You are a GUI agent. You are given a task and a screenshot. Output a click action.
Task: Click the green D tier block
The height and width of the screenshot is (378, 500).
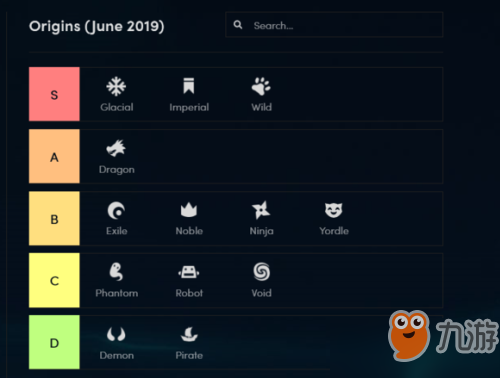point(54,342)
